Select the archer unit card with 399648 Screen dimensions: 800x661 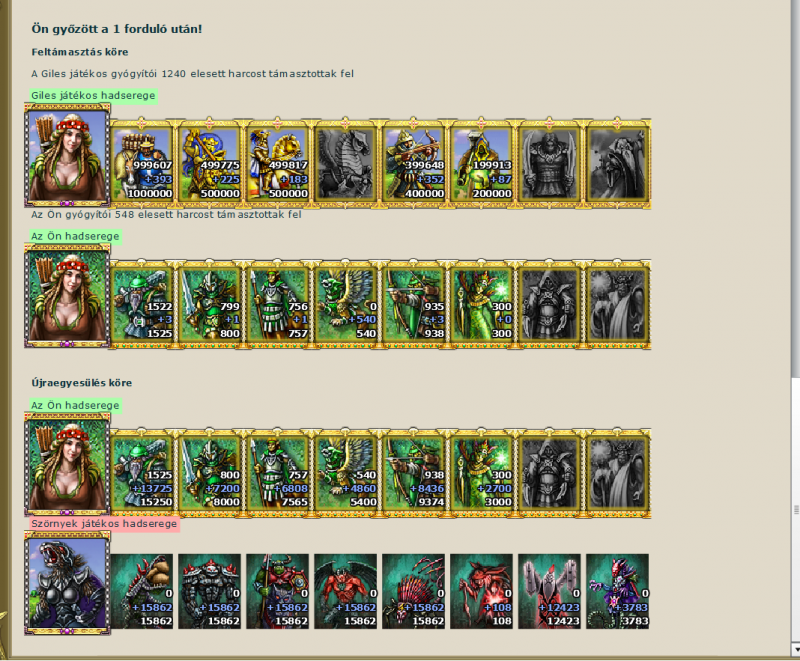pos(413,163)
